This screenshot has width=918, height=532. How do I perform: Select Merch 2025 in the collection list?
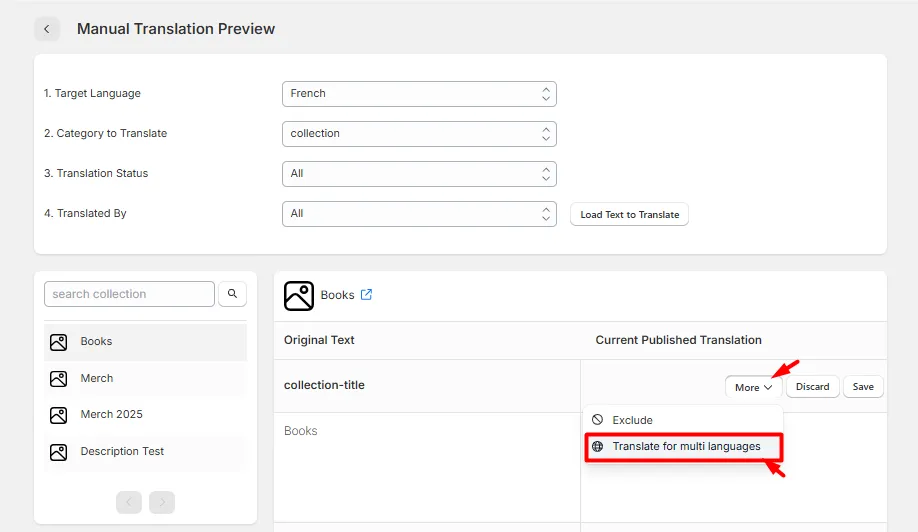click(145, 415)
